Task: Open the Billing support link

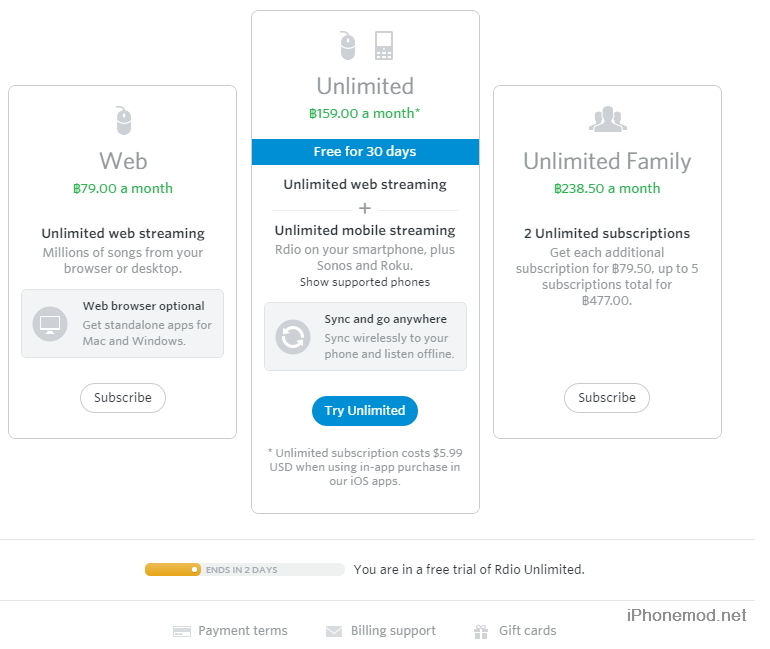Action: [x=393, y=631]
